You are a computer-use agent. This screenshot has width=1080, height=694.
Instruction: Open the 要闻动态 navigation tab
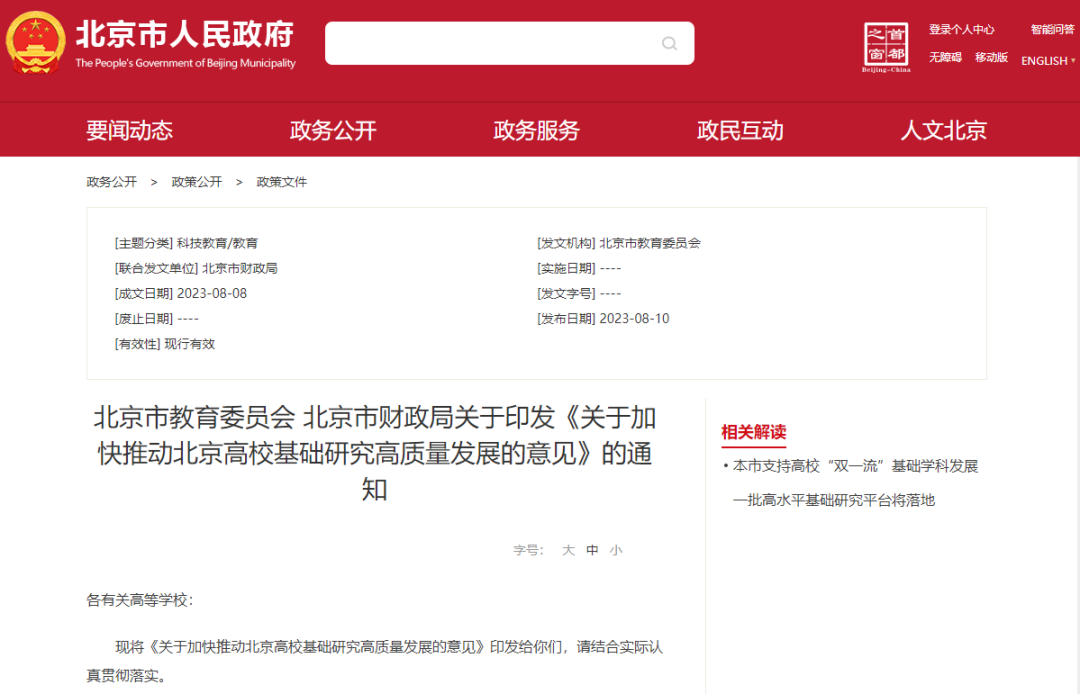point(129,131)
